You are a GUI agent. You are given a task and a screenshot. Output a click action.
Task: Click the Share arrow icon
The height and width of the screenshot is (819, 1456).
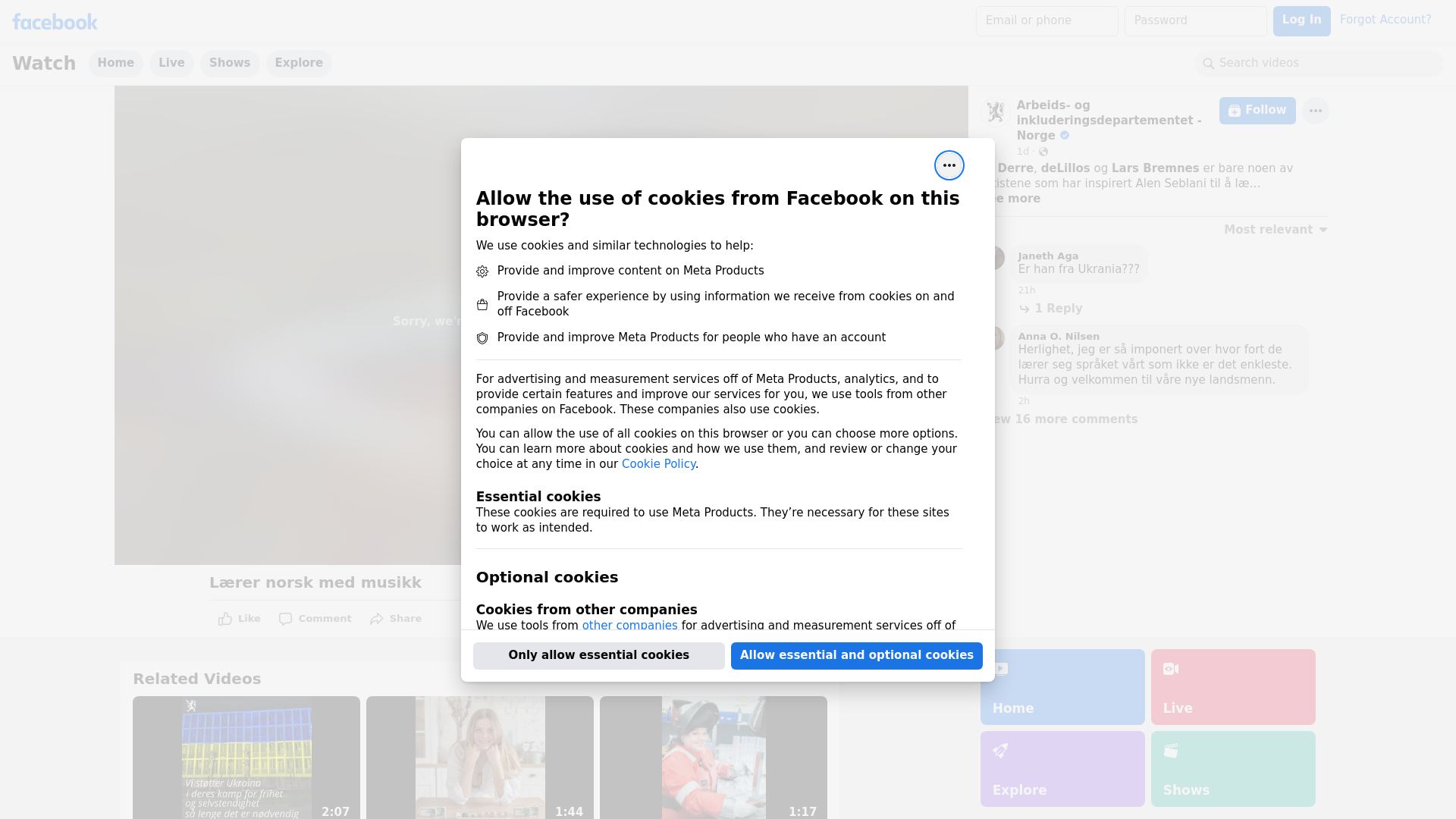pyautogui.click(x=377, y=619)
